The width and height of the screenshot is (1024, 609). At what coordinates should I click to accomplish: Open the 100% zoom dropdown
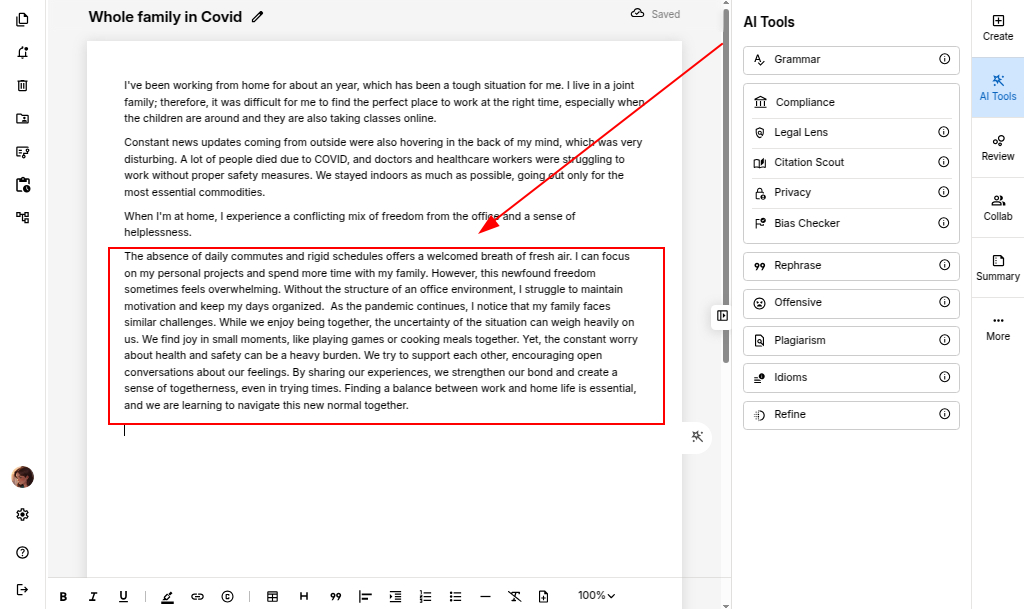coord(596,596)
